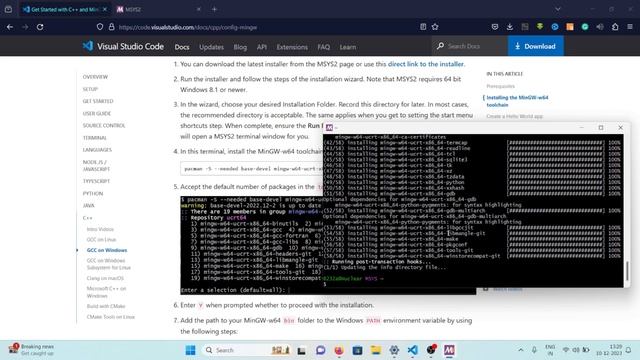Open the Blog menu item
Screen dimensions: 640x360
tap(240, 47)
